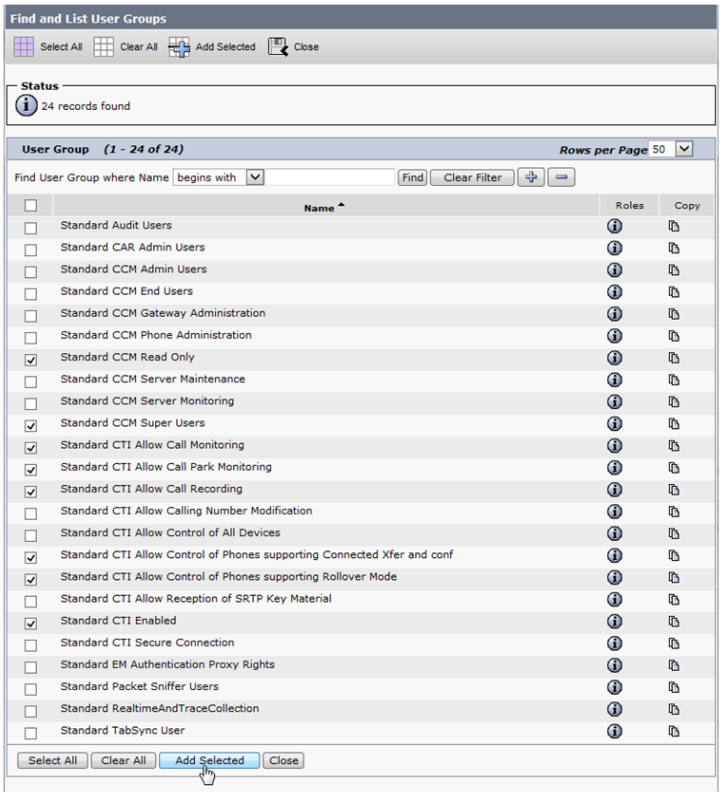Viewport: 723px width, 796px height.
Task: Uncheck the Standard CTI Enabled checkbox
Action: pyautogui.click(x=30, y=623)
